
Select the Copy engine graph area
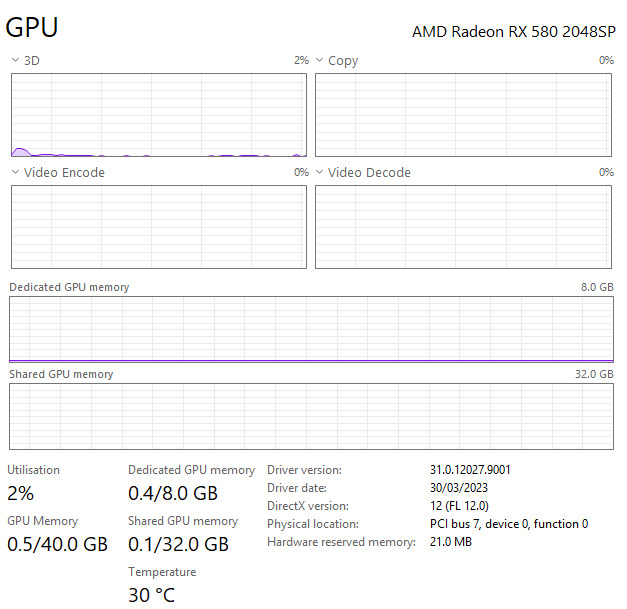tap(463, 115)
